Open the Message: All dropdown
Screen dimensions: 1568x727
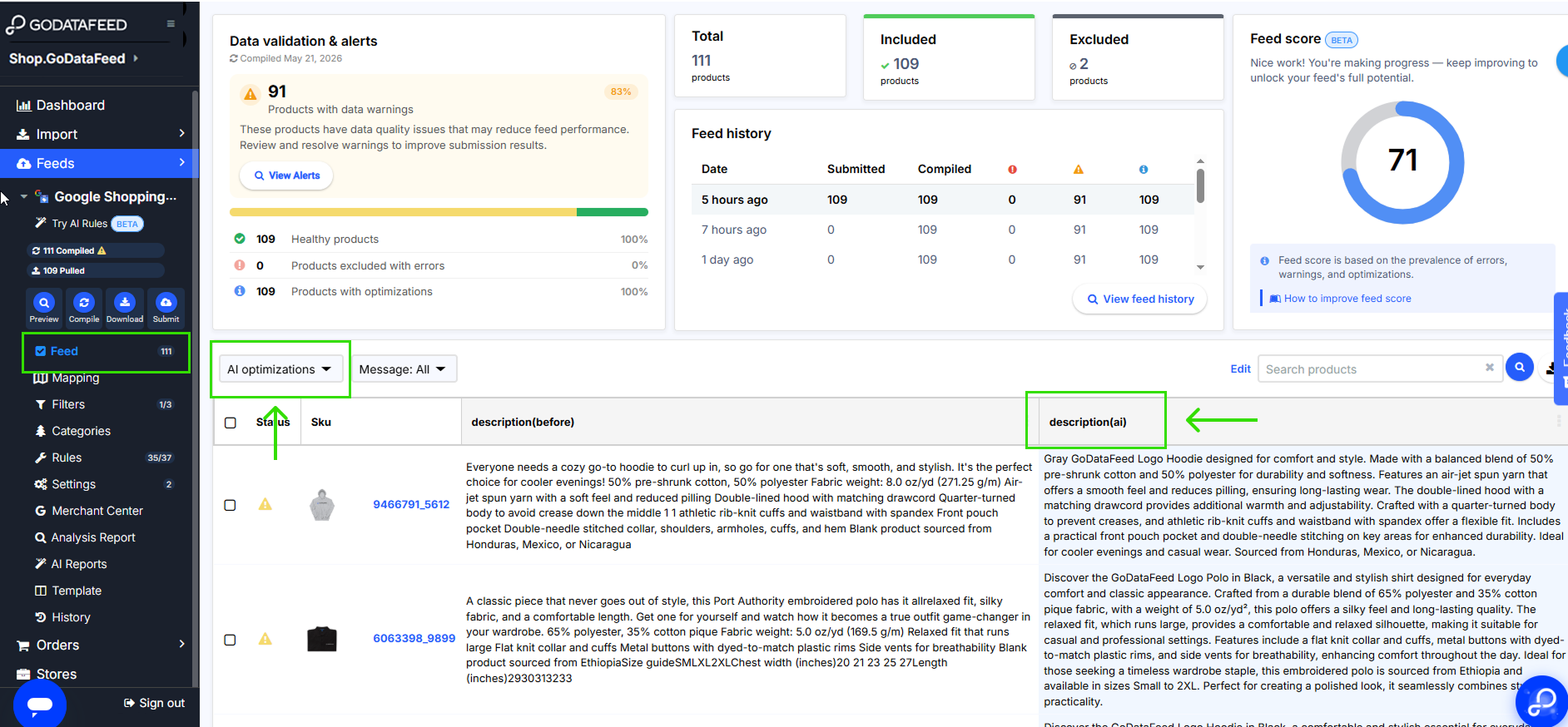[404, 369]
